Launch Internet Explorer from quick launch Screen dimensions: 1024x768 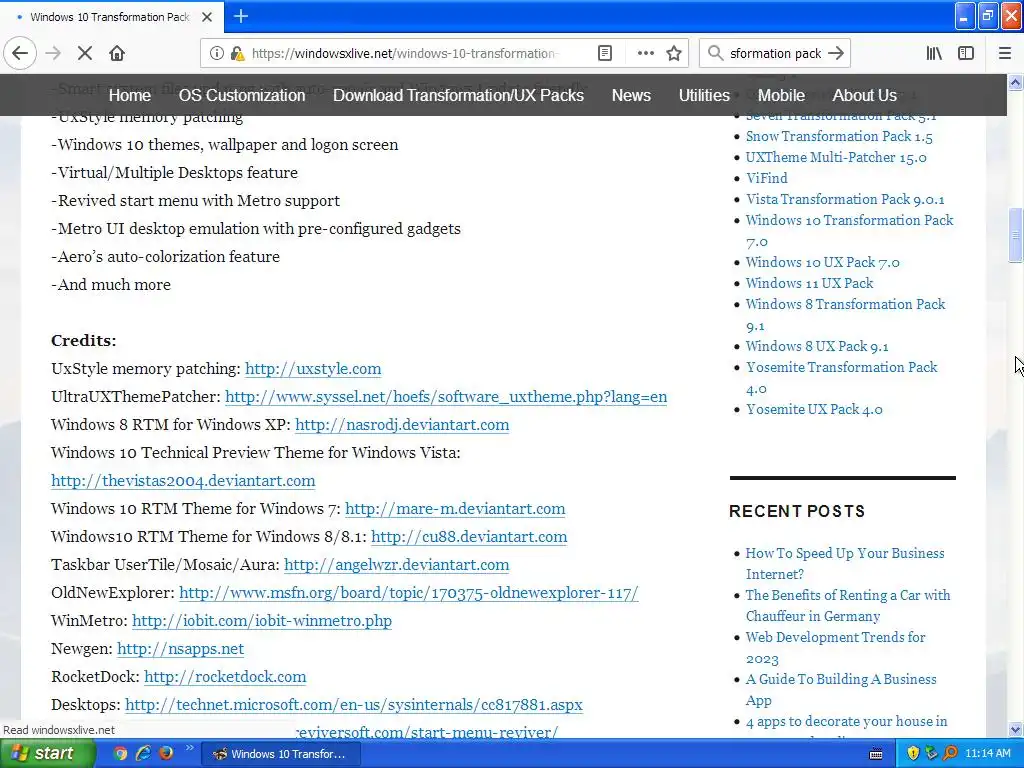tap(143, 753)
